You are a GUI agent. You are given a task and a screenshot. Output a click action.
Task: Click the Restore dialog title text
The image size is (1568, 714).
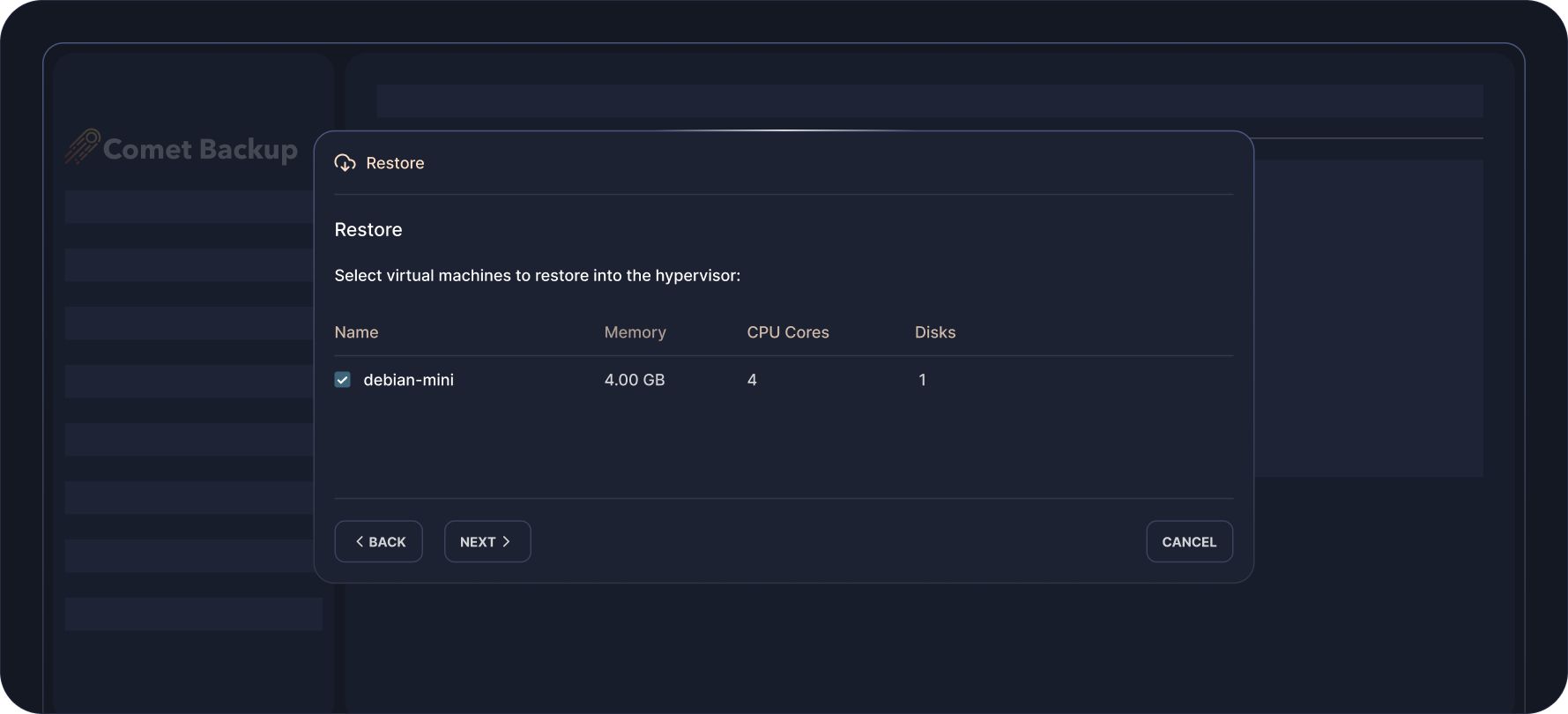395,163
